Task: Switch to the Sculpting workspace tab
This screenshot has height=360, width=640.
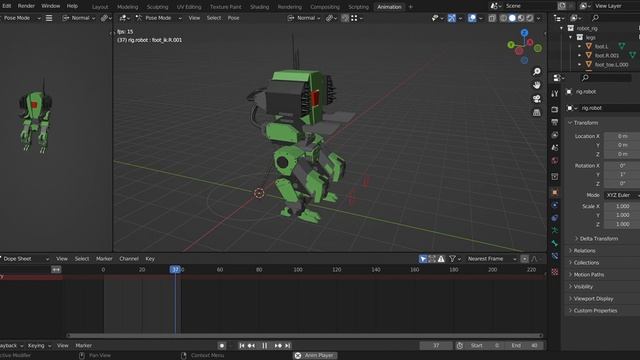Action: click(157, 7)
